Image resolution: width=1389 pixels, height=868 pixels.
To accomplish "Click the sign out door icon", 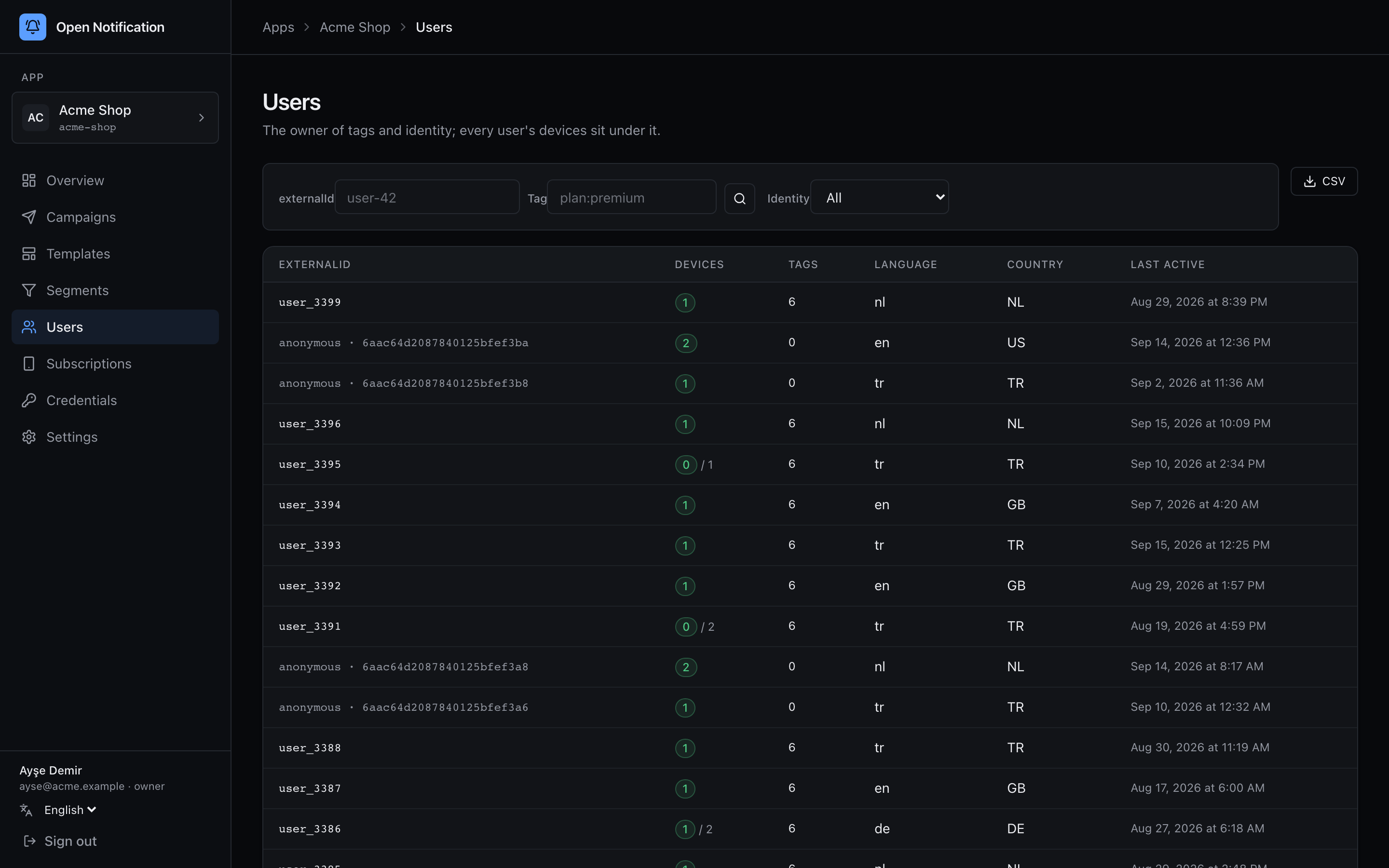I will point(29,841).
